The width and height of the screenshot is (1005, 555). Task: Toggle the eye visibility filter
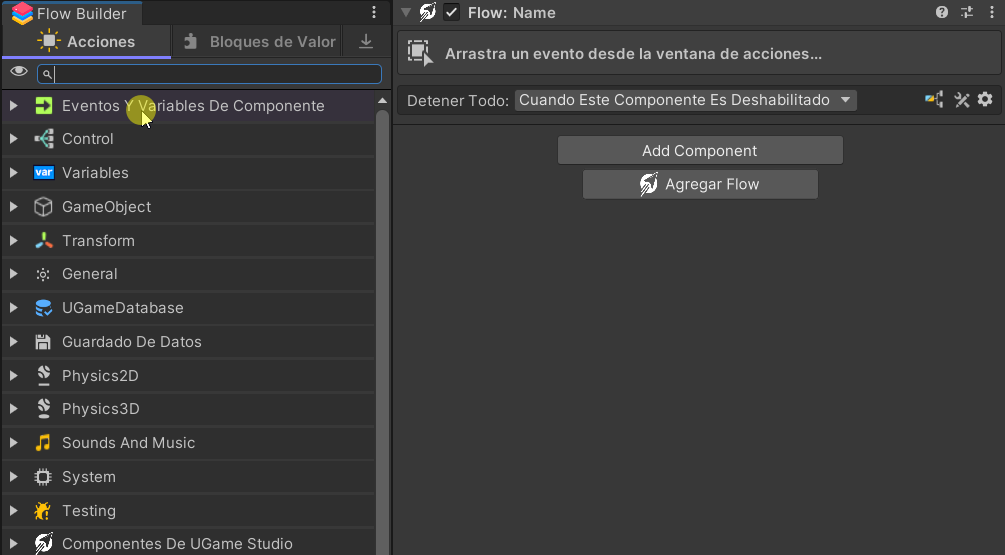click(x=18, y=73)
